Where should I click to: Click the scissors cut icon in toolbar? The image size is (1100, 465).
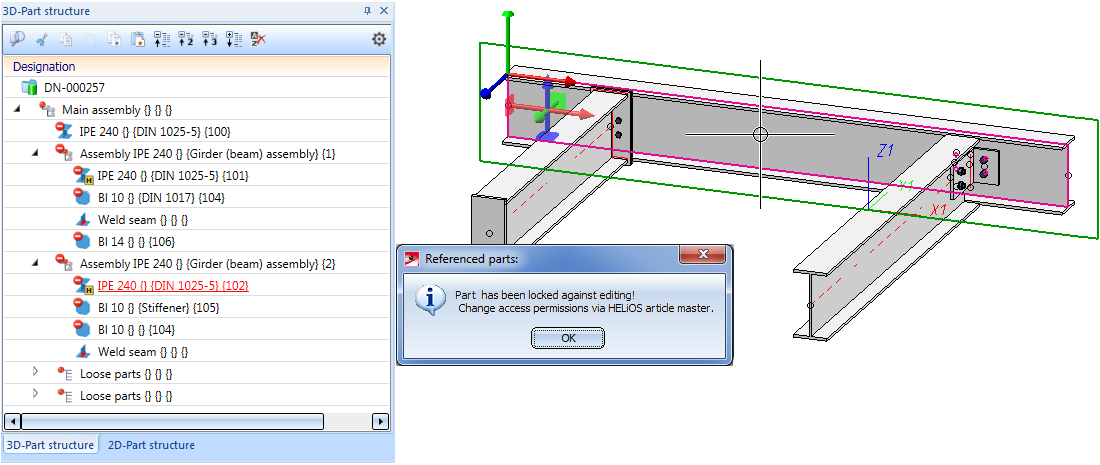click(x=41, y=39)
